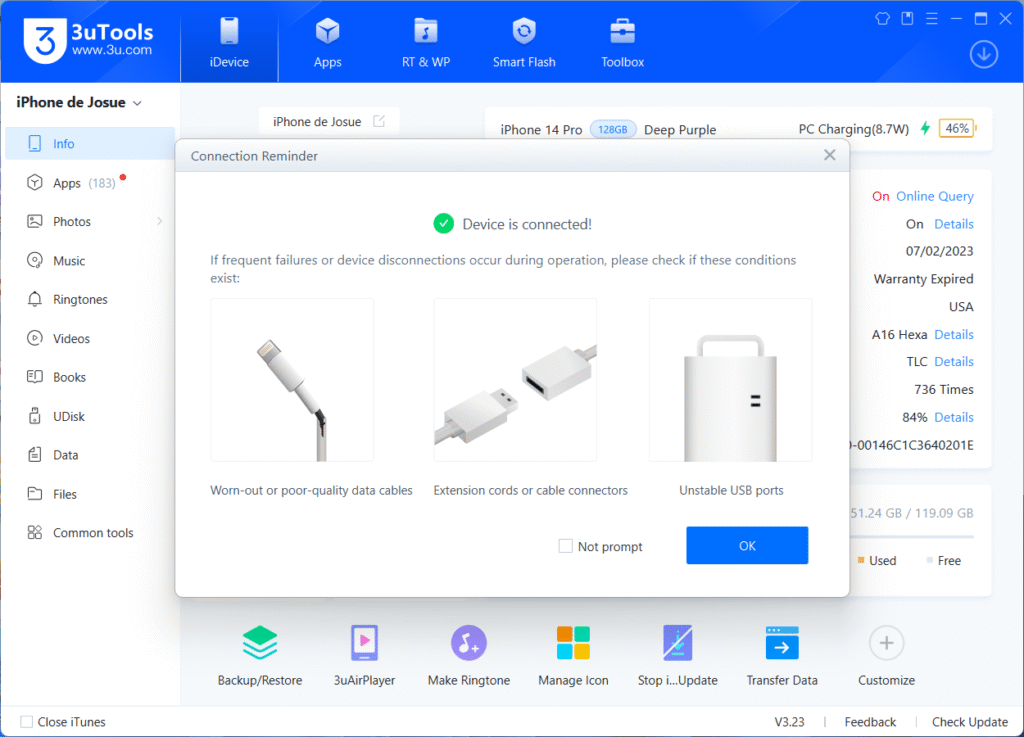
Task: Click the edit device name icon
Action: pos(379,121)
